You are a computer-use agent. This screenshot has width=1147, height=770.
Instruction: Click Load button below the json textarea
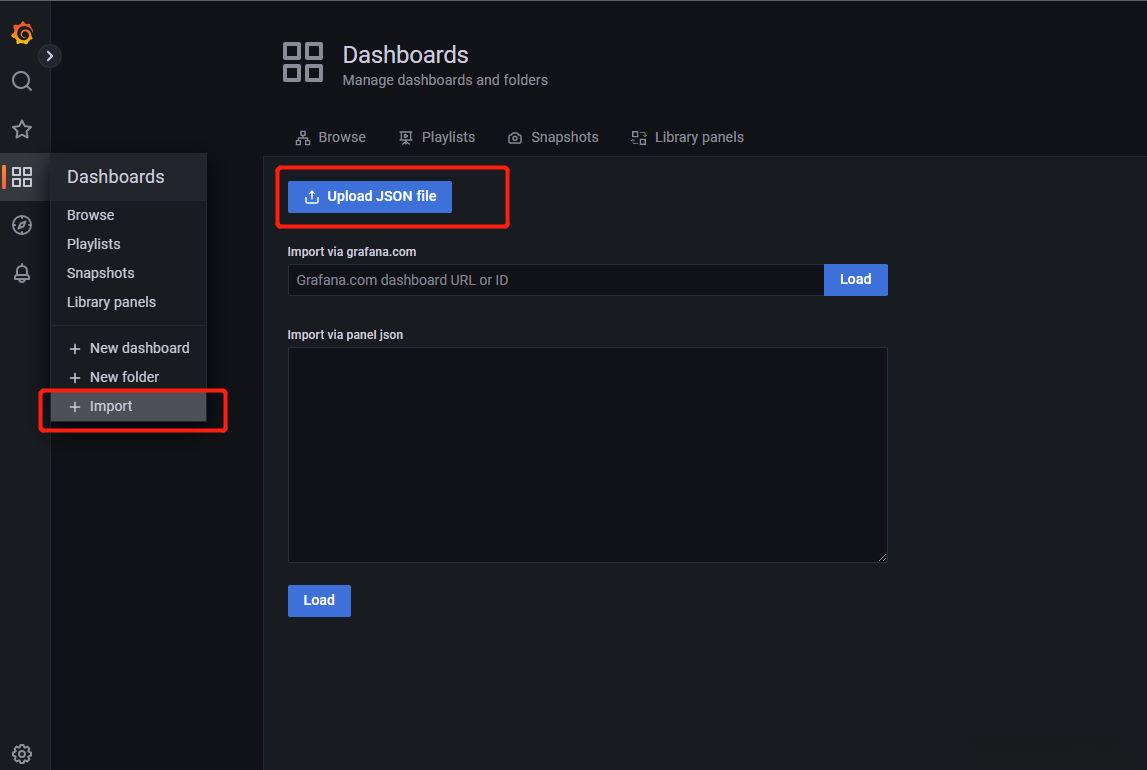click(x=319, y=601)
